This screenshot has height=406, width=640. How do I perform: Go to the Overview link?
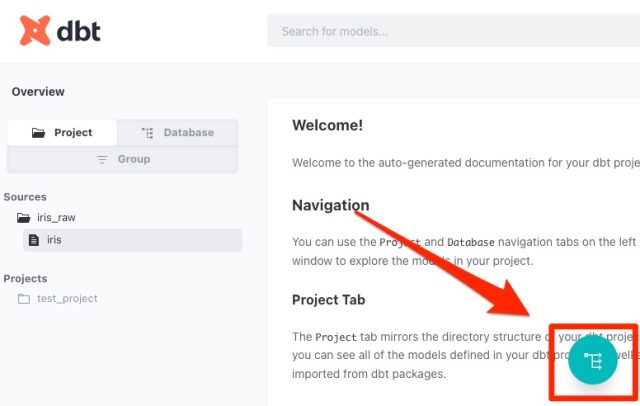click(38, 92)
